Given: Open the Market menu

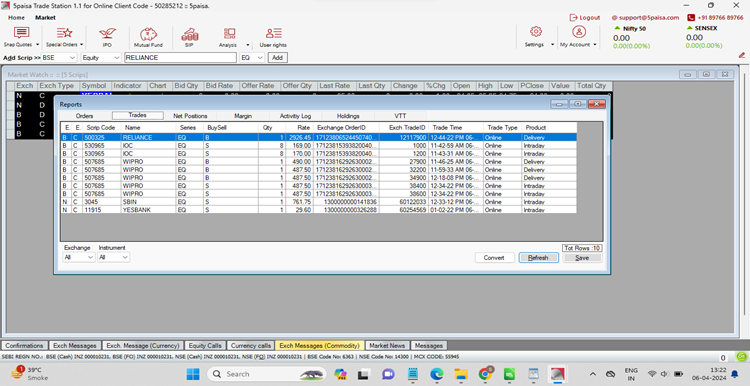Looking at the screenshot, I should pos(45,18).
